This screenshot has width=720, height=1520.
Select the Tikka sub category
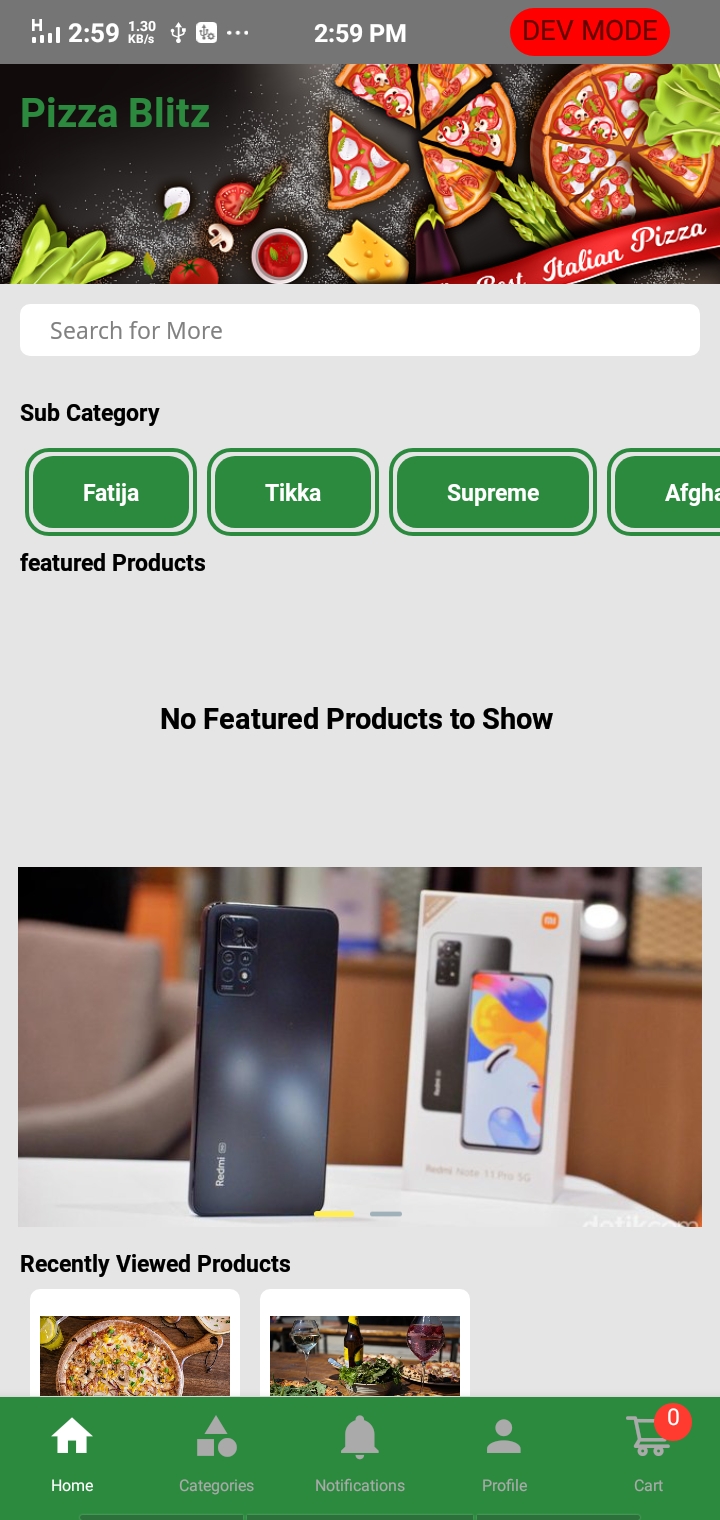[x=293, y=492]
